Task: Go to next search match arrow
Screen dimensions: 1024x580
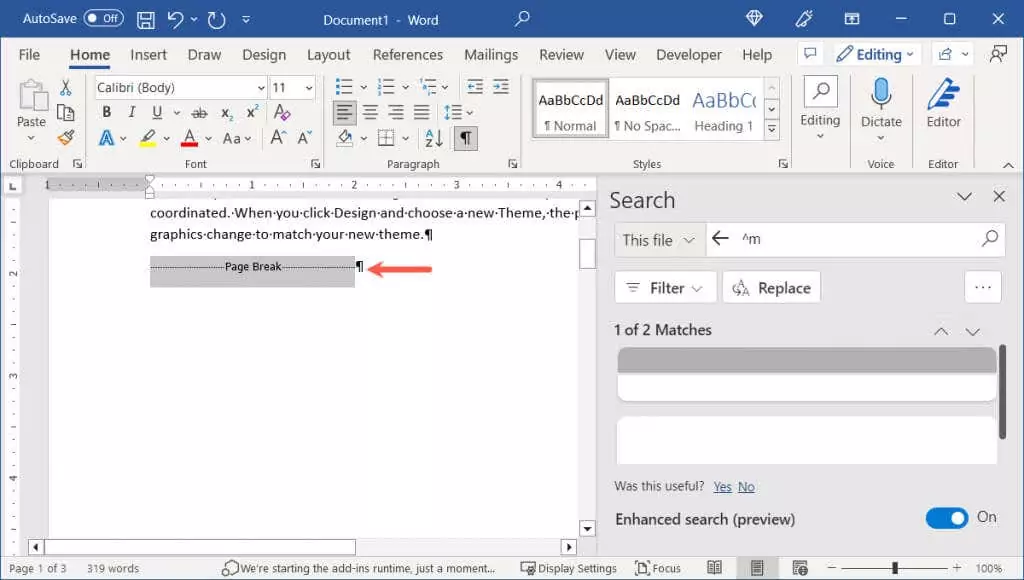Action: point(972,331)
